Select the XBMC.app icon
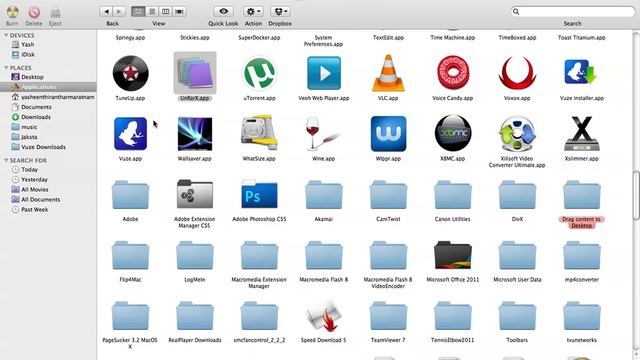This screenshot has height=360, width=640. (453, 133)
